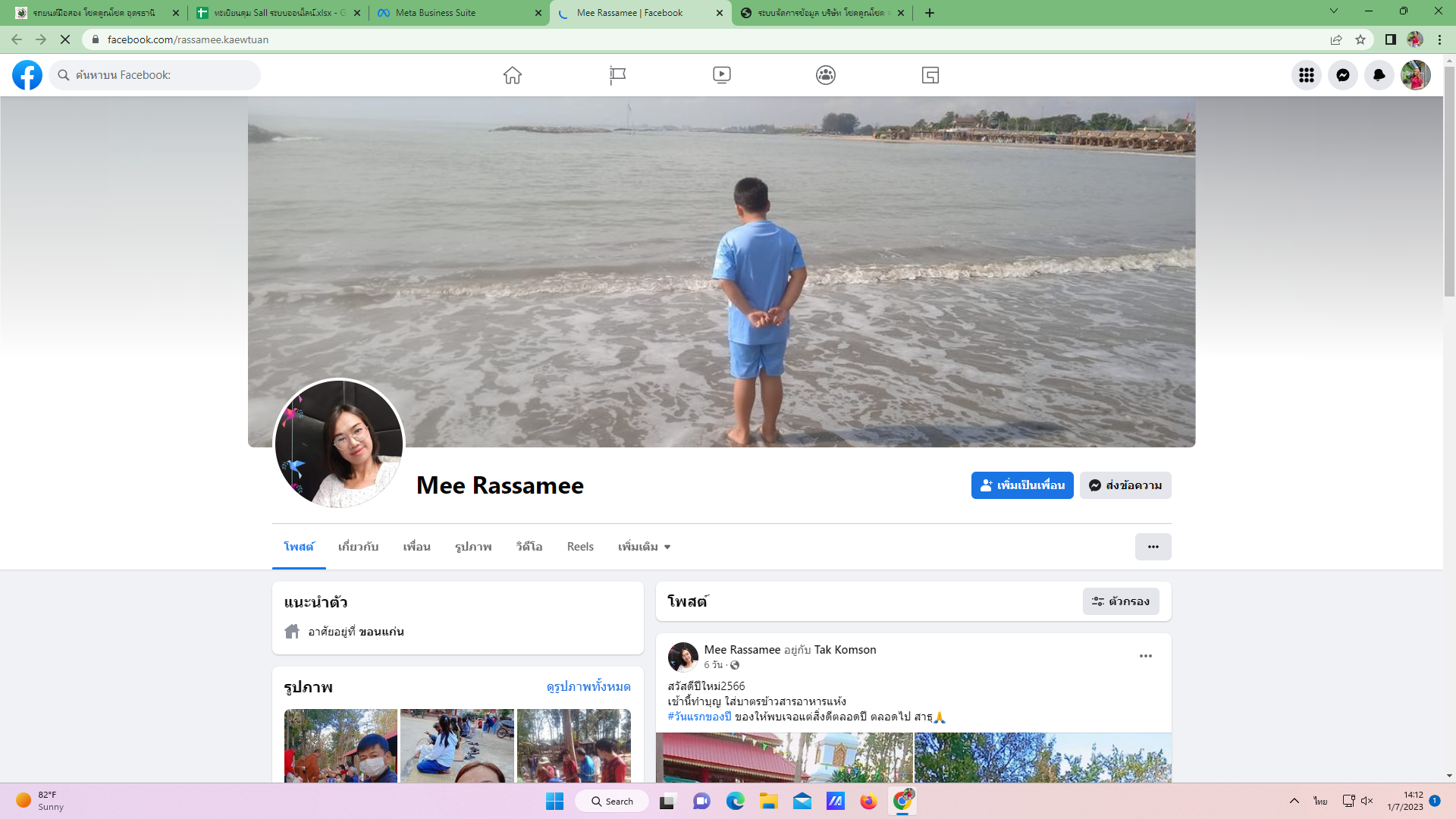Open the Facebook menu grid icon

pyautogui.click(x=1306, y=75)
